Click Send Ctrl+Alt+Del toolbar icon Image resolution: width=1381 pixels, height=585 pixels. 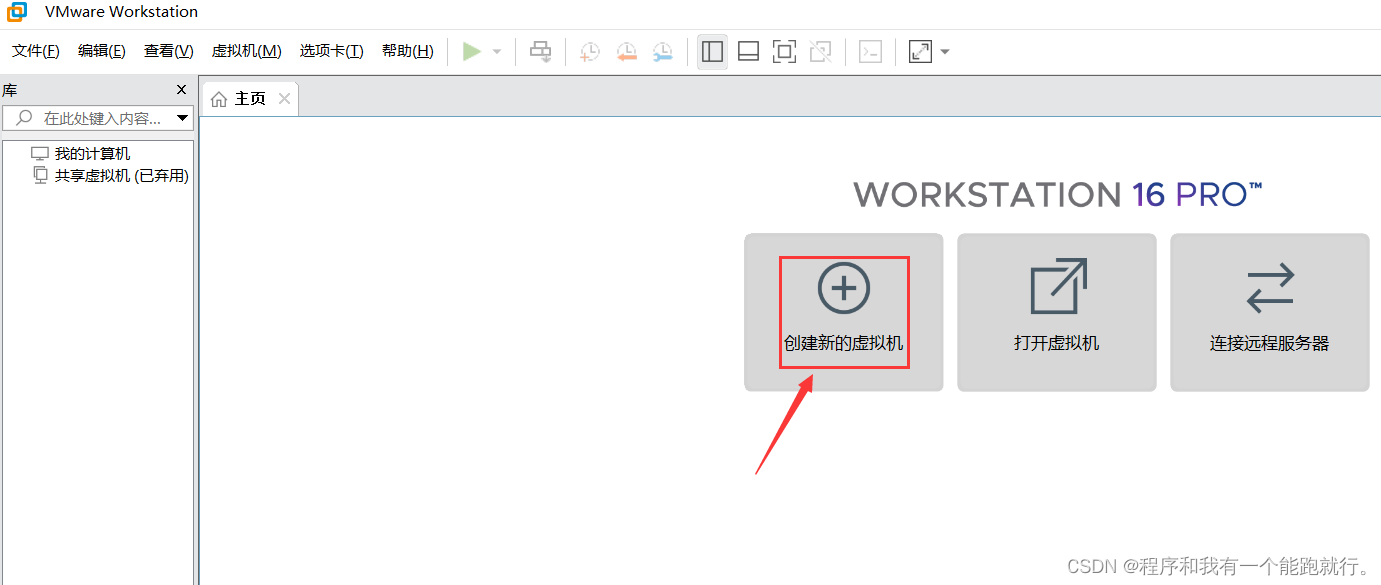[x=541, y=51]
